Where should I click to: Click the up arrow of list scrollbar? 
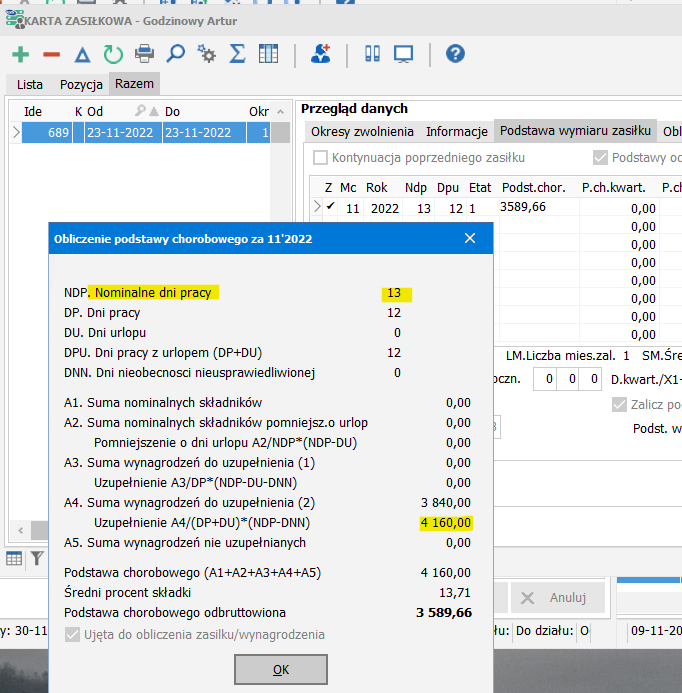280,112
